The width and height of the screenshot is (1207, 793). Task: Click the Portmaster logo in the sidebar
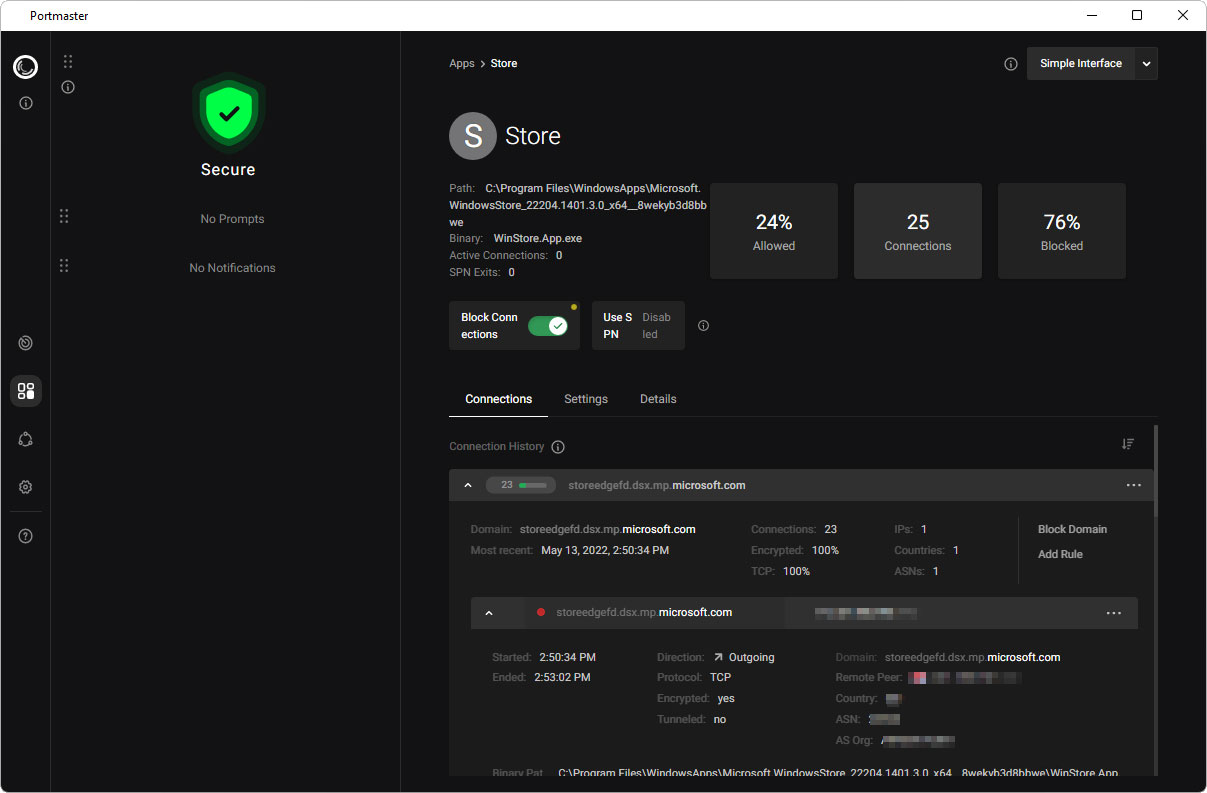pos(25,67)
